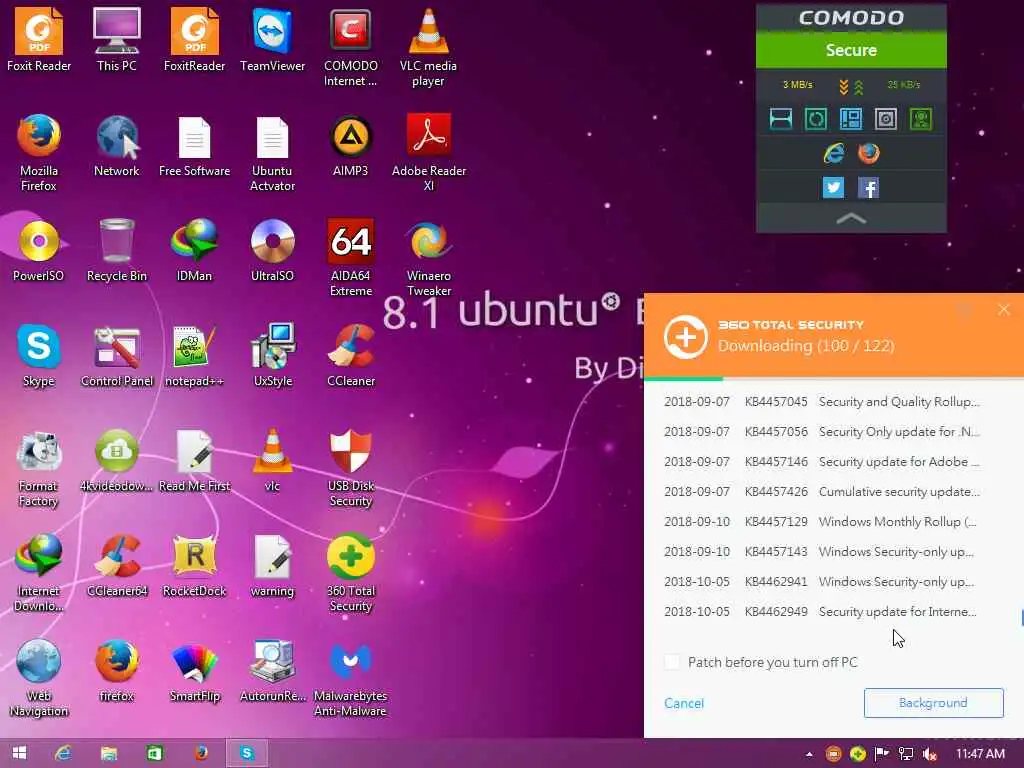
Task: Select Adobe Reader XI desktop icon
Action: (x=428, y=152)
